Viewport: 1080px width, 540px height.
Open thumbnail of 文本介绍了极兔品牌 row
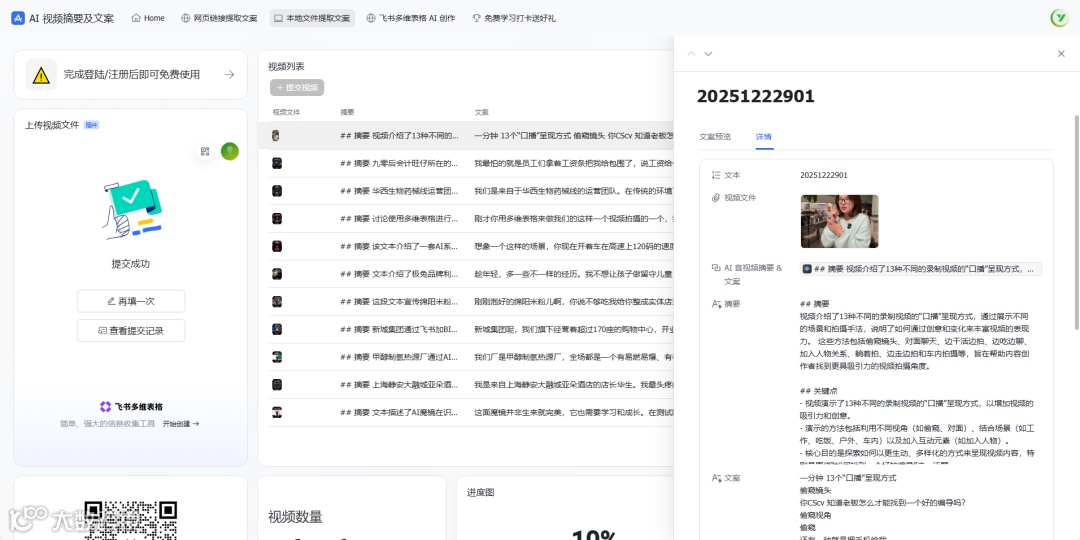276,273
